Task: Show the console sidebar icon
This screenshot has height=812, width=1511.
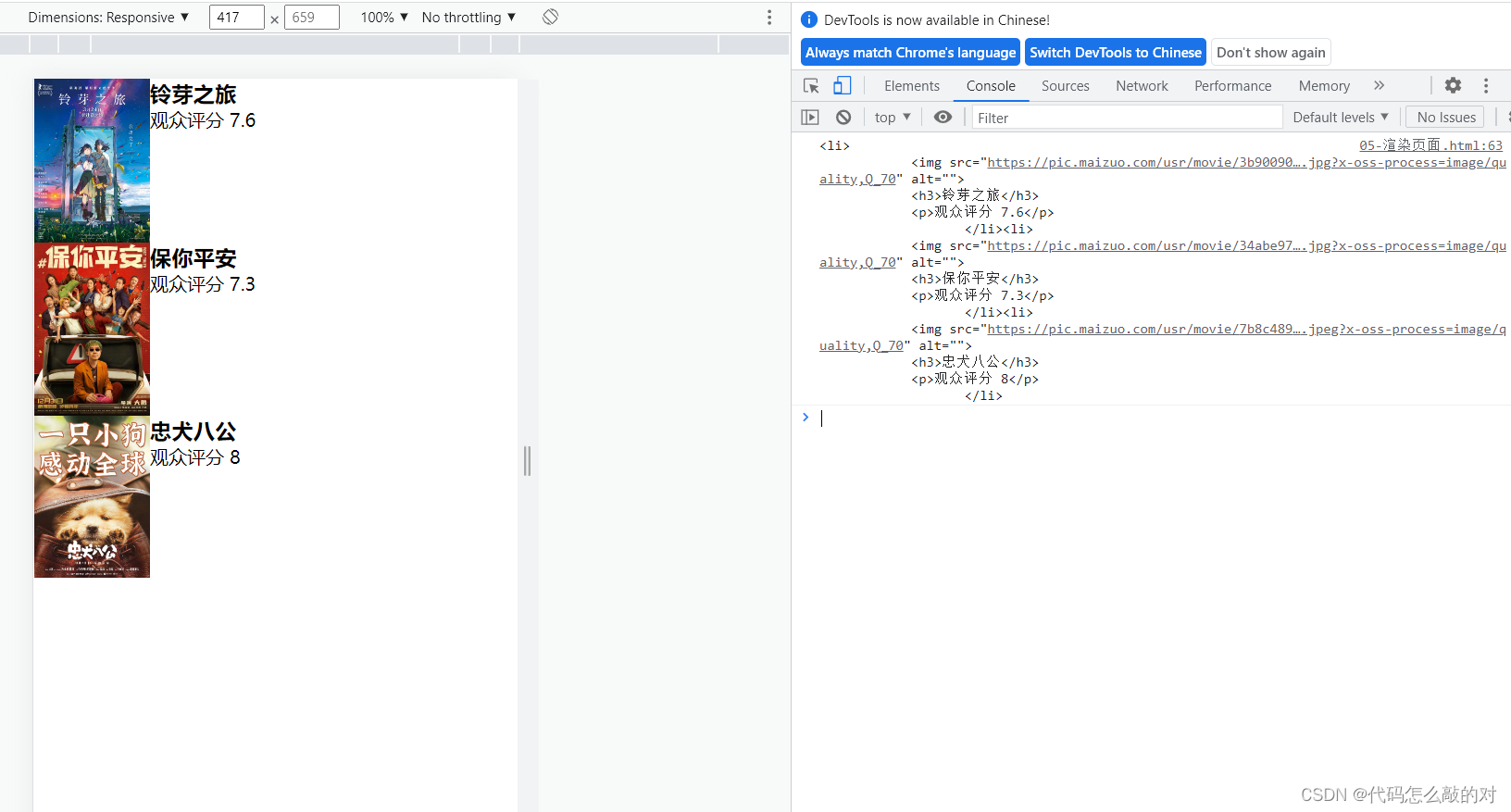Action: pyautogui.click(x=810, y=118)
